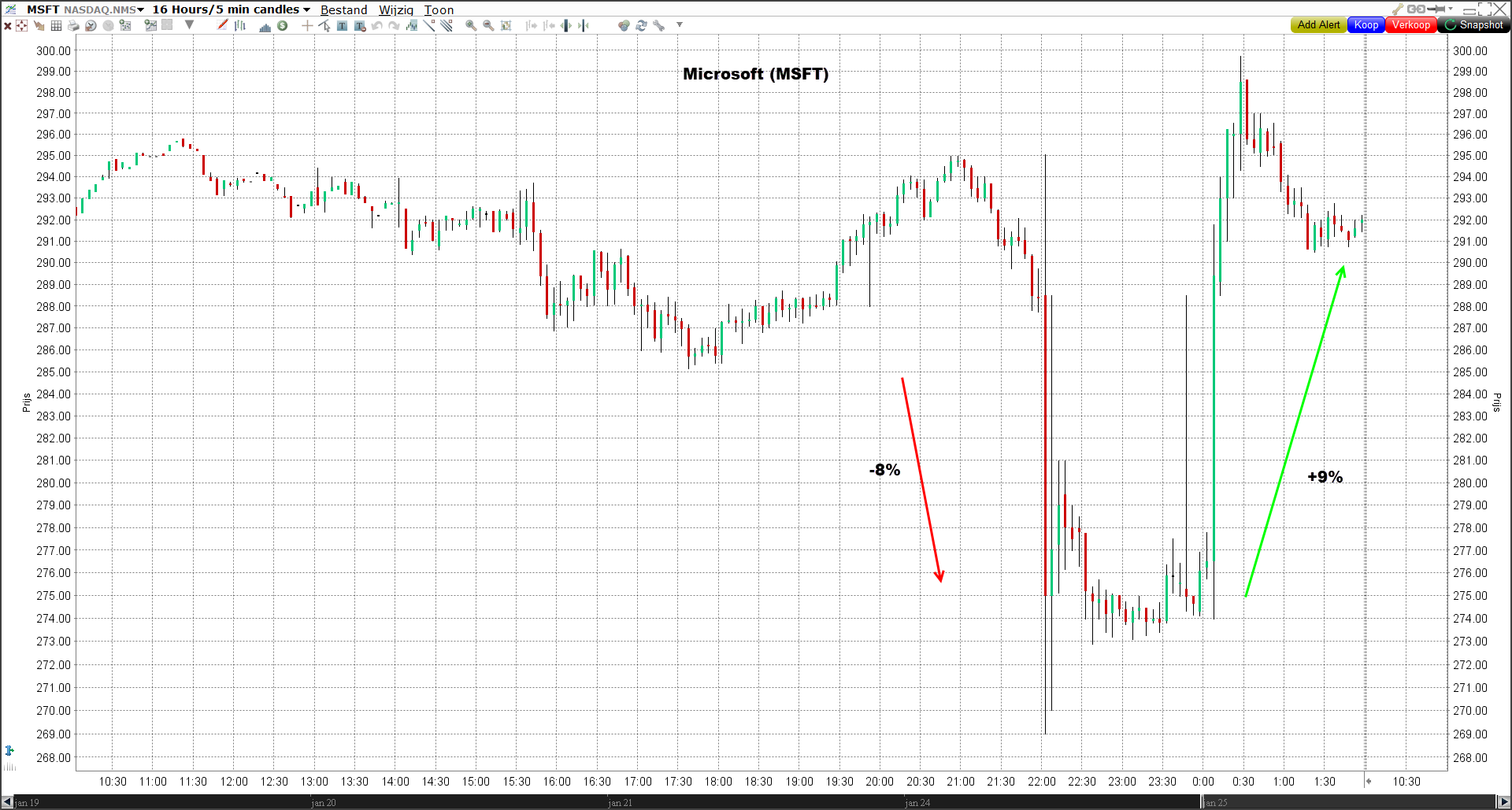
Task: Click jan 24 on the bottom timeline
Action: 917,803
